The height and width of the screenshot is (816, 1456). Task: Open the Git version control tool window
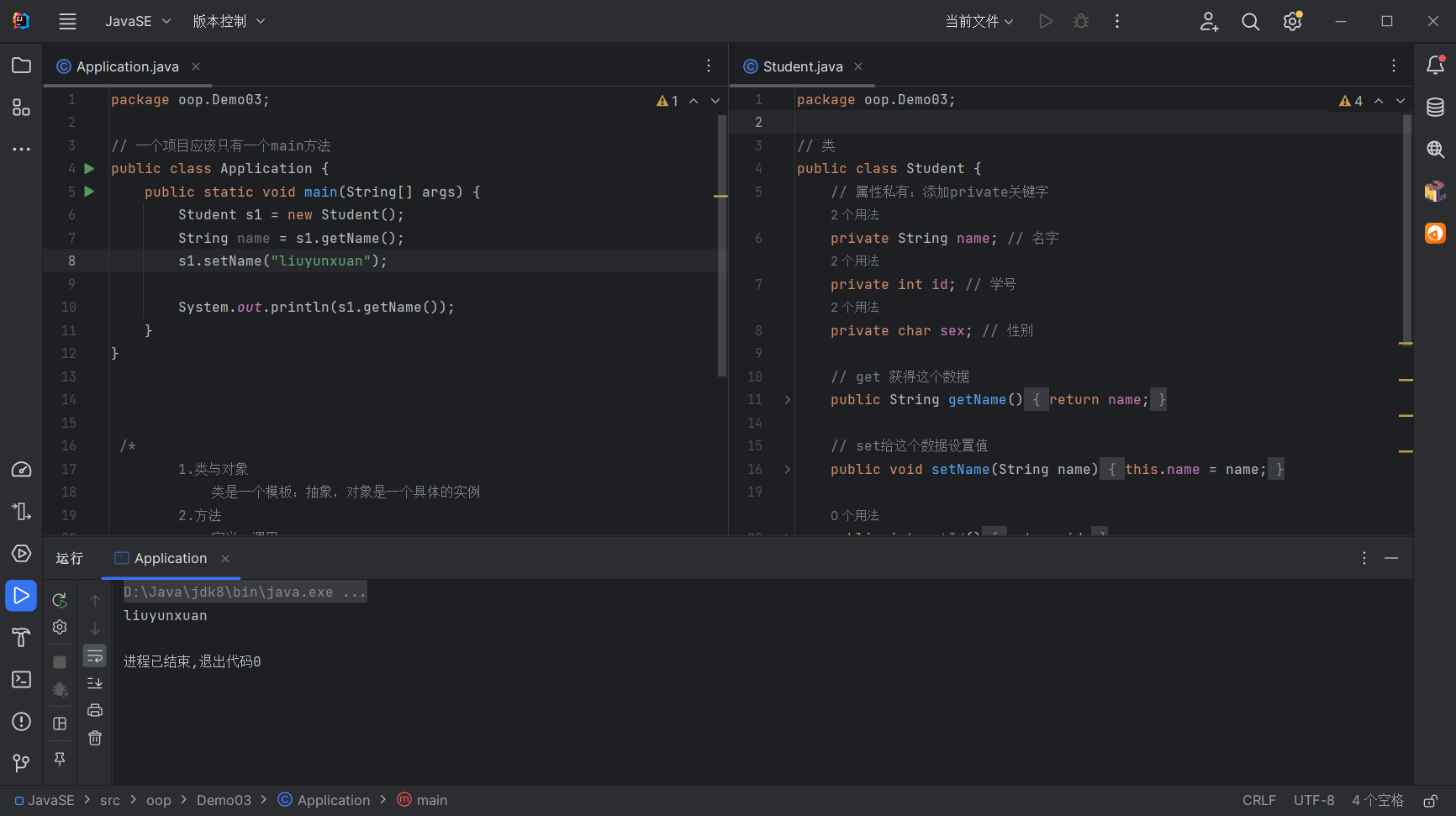click(21, 763)
